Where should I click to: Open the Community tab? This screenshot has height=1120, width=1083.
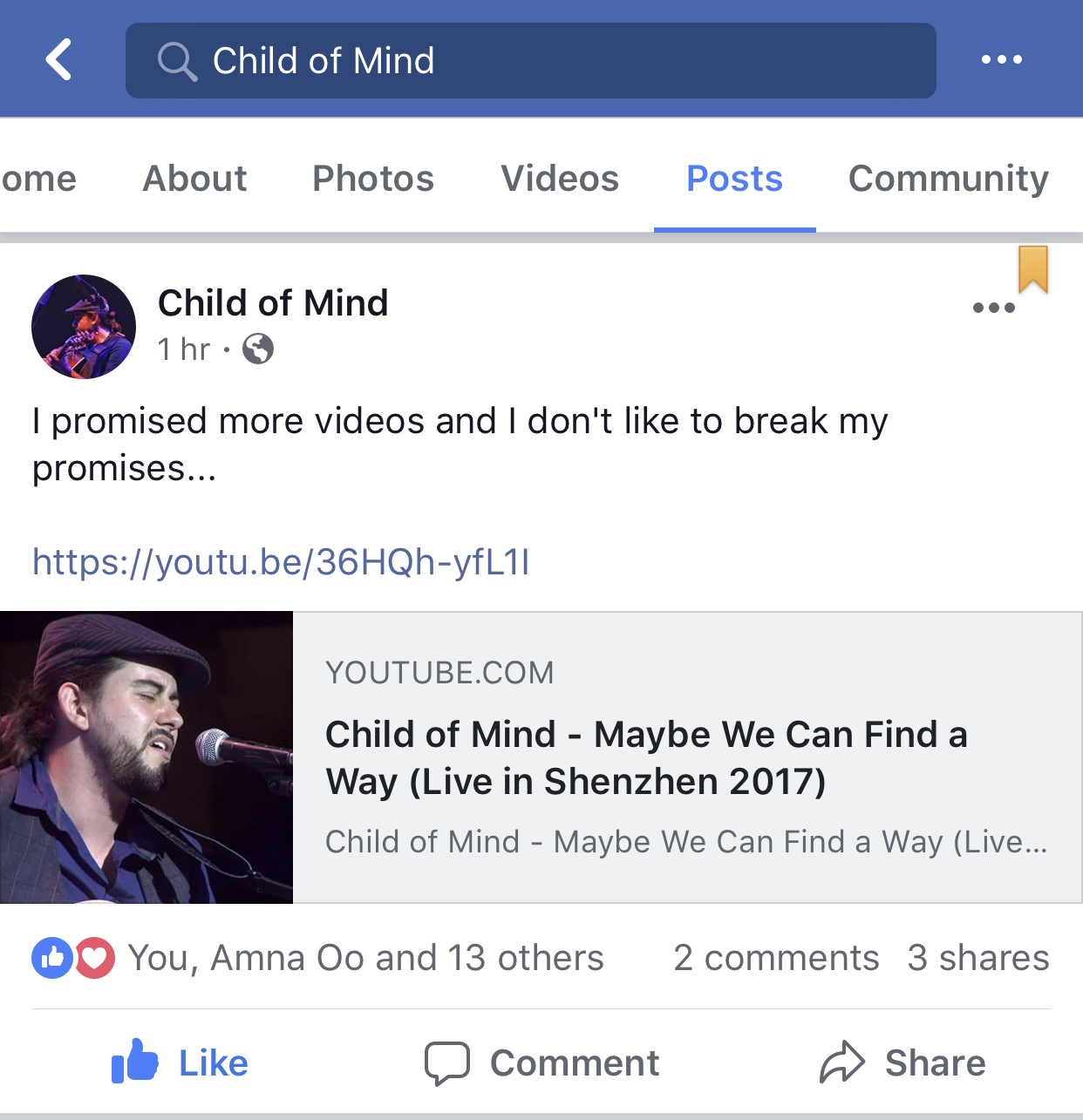[x=948, y=179]
